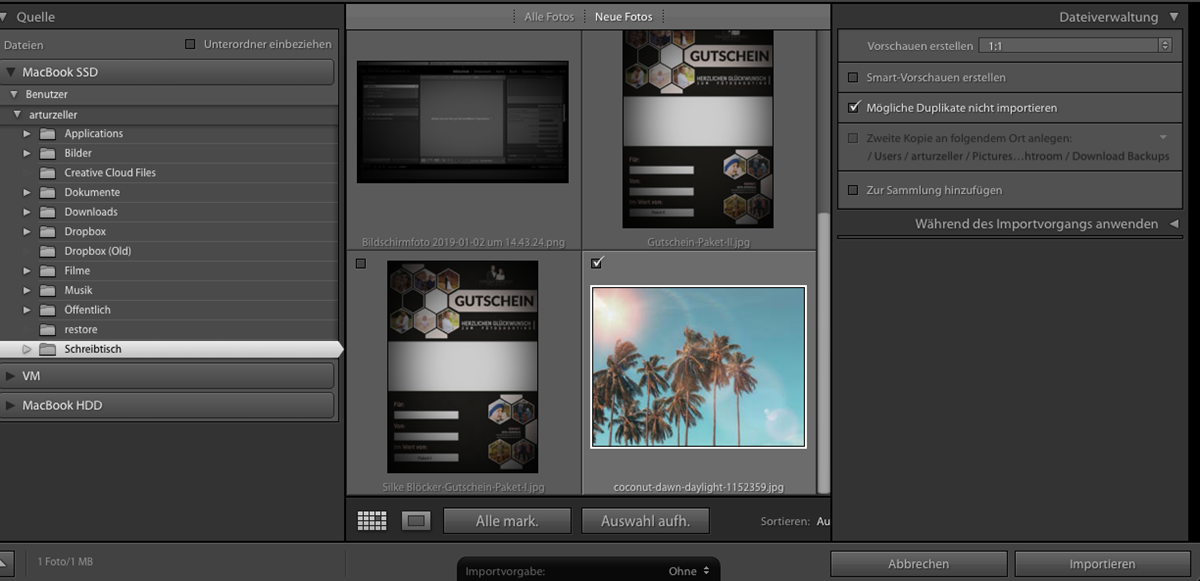Expand the Schreibtisch folder arrow
This screenshot has width=1200, height=581.
point(27,349)
